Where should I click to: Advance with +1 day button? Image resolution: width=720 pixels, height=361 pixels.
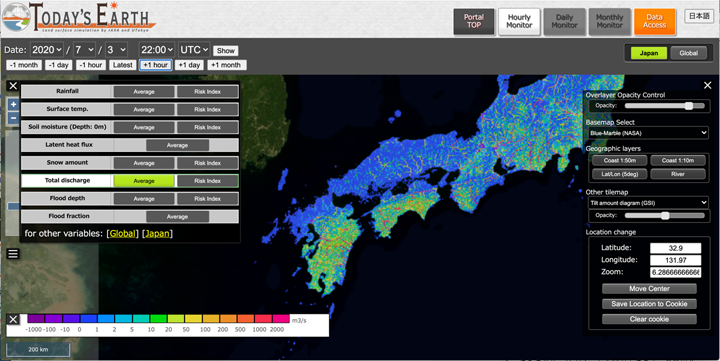(x=189, y=65)
